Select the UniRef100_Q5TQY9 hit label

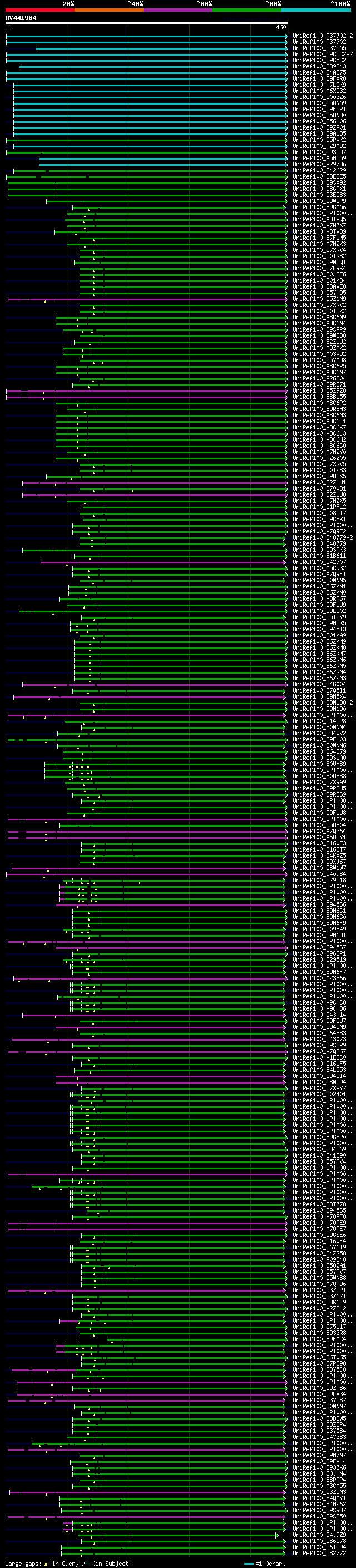tap(319, 617)
